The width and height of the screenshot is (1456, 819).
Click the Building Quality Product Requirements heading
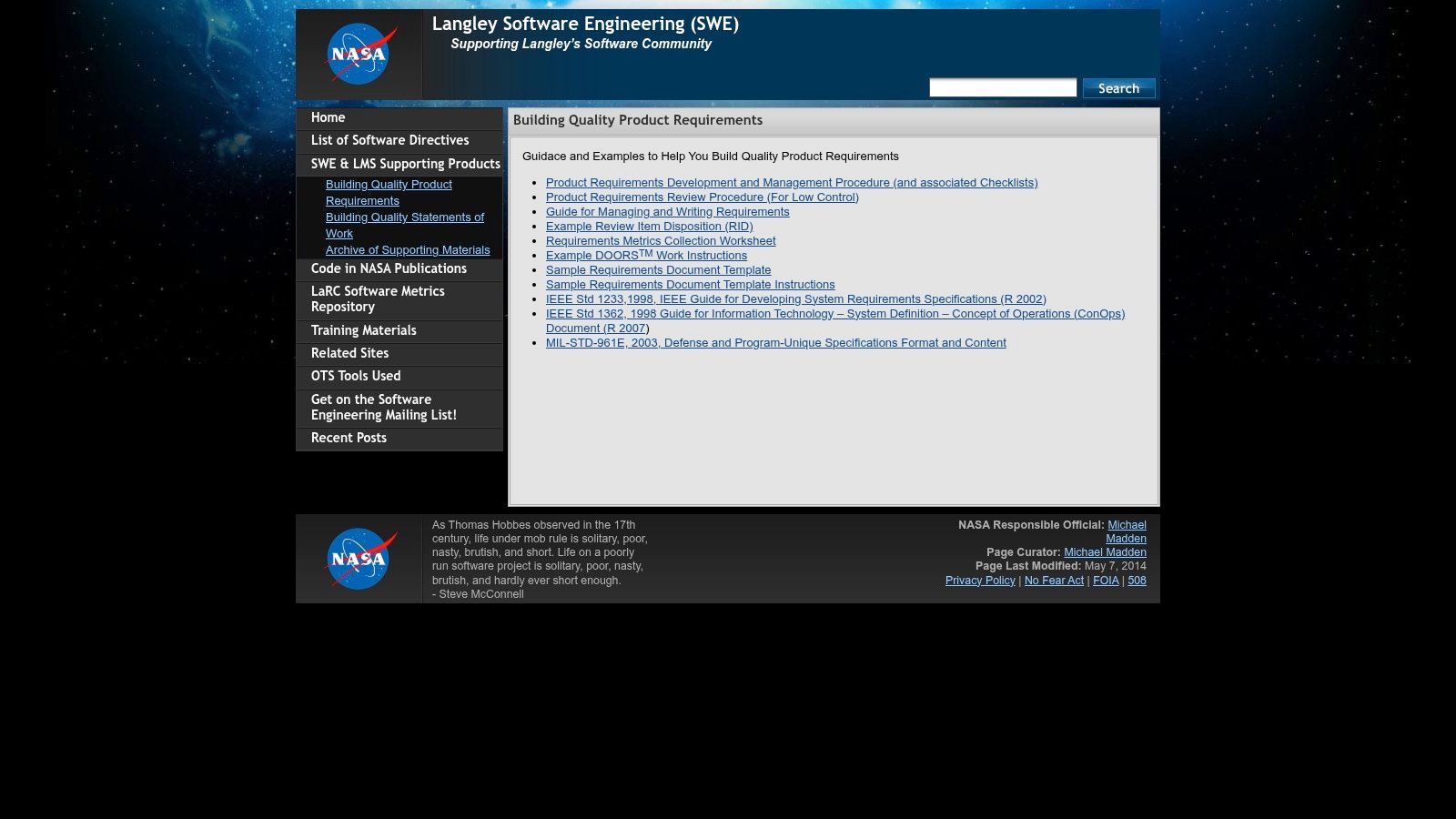[638, 120]
